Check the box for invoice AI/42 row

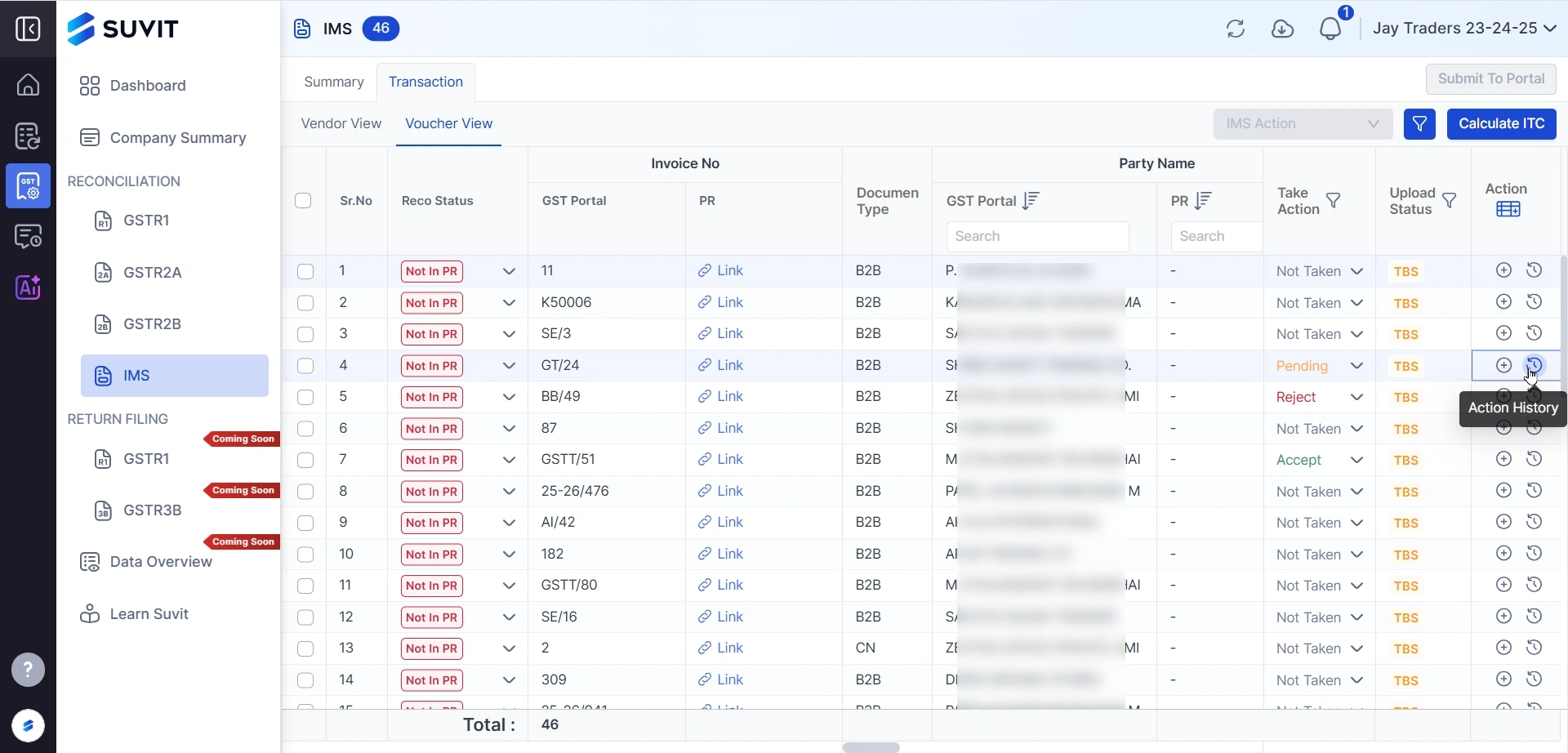(x=305, y=523)
